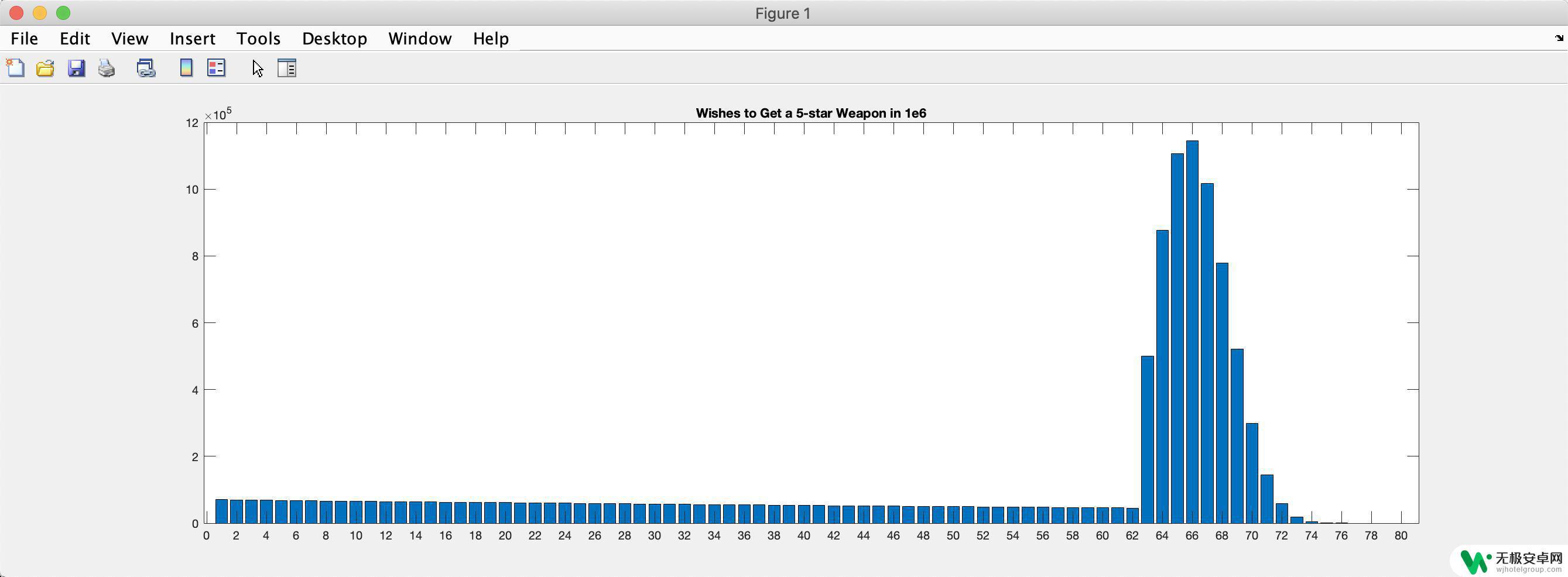Click the x-axis tick label 40
This screenshot has width=1568, height=577.
803,535
